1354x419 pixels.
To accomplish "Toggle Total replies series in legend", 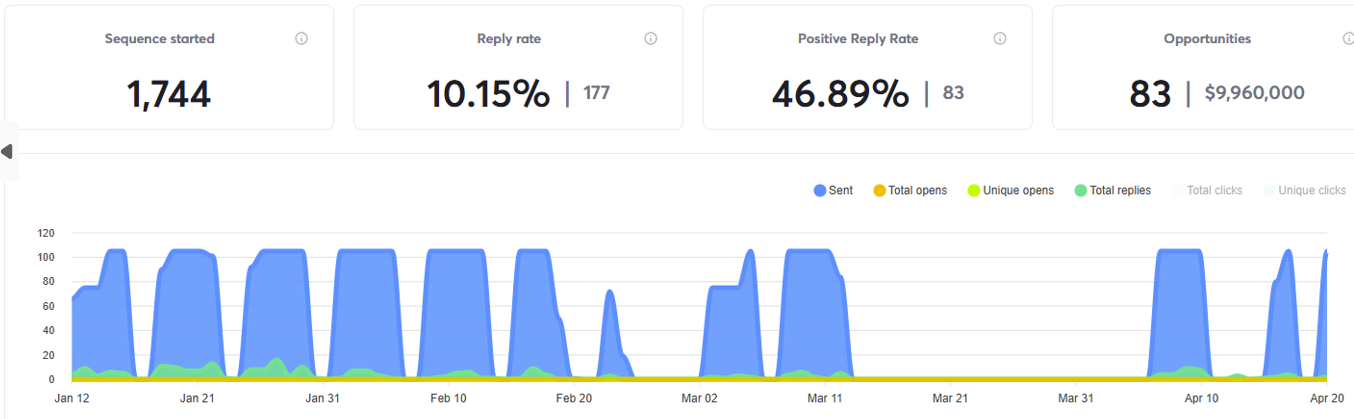I will 1112,190.
